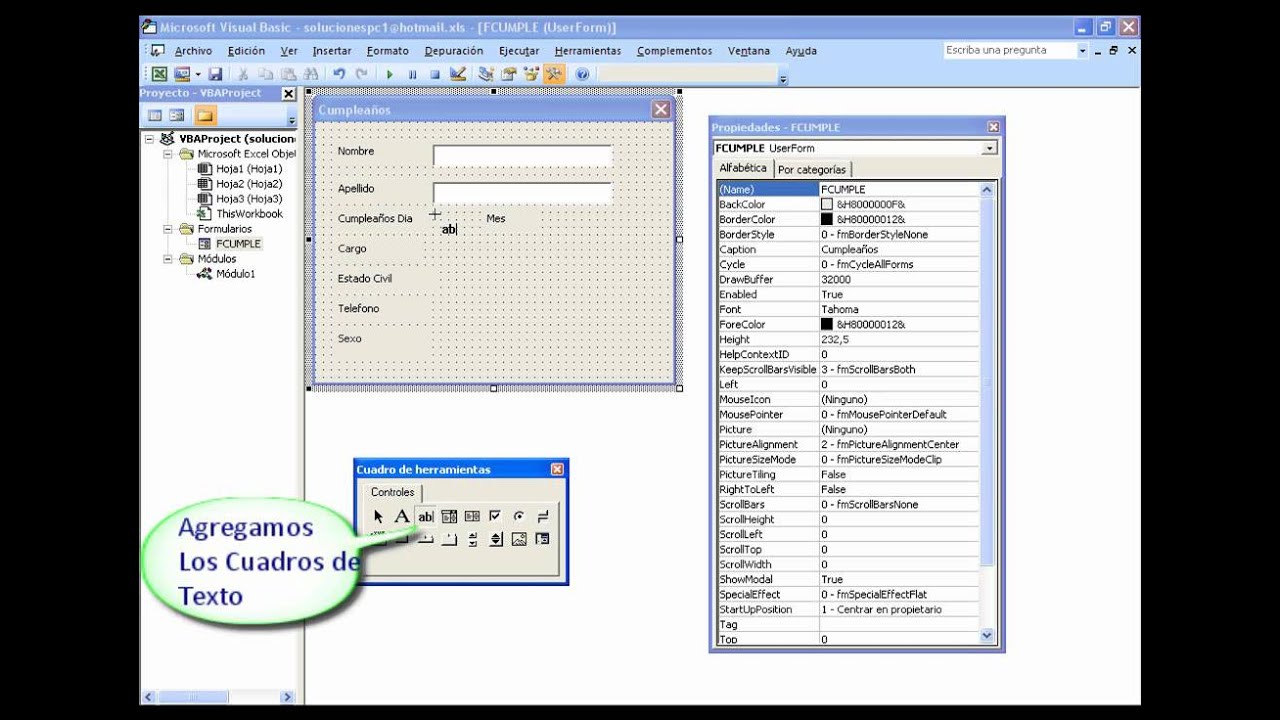Click the Pause (break) toolbar icon
1280x720 pixels.
[412, 74]
